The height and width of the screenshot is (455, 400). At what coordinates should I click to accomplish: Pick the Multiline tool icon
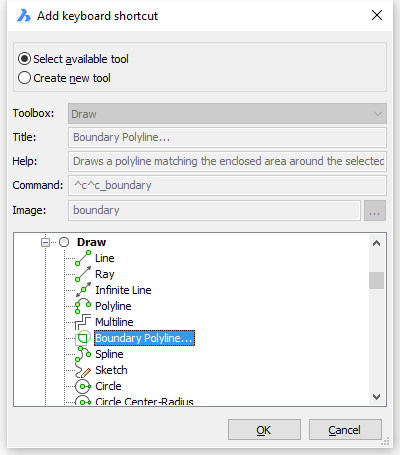83,322
